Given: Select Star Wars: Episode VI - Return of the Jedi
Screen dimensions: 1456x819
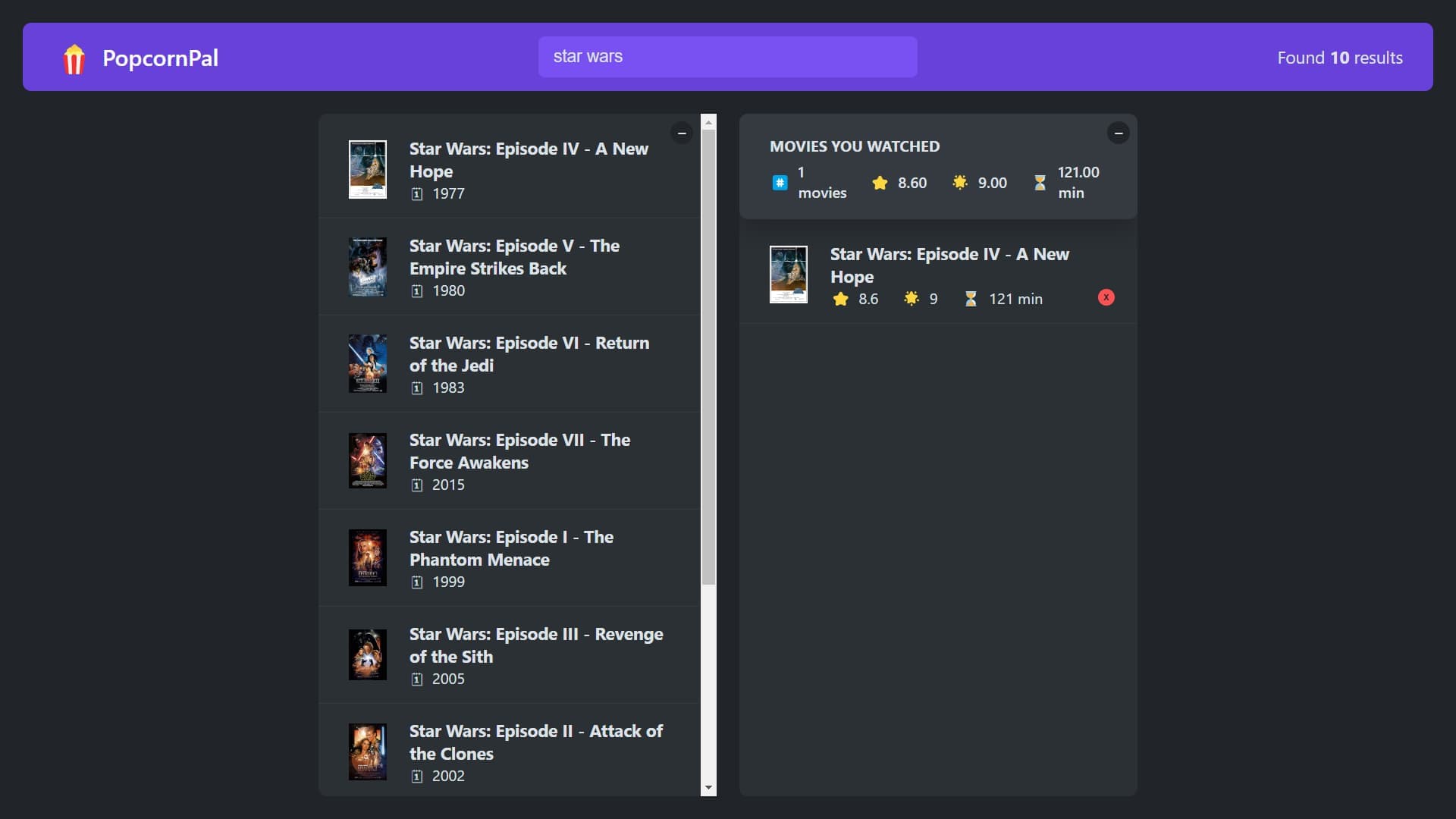Looking at the screenshot, I should 529,354.
